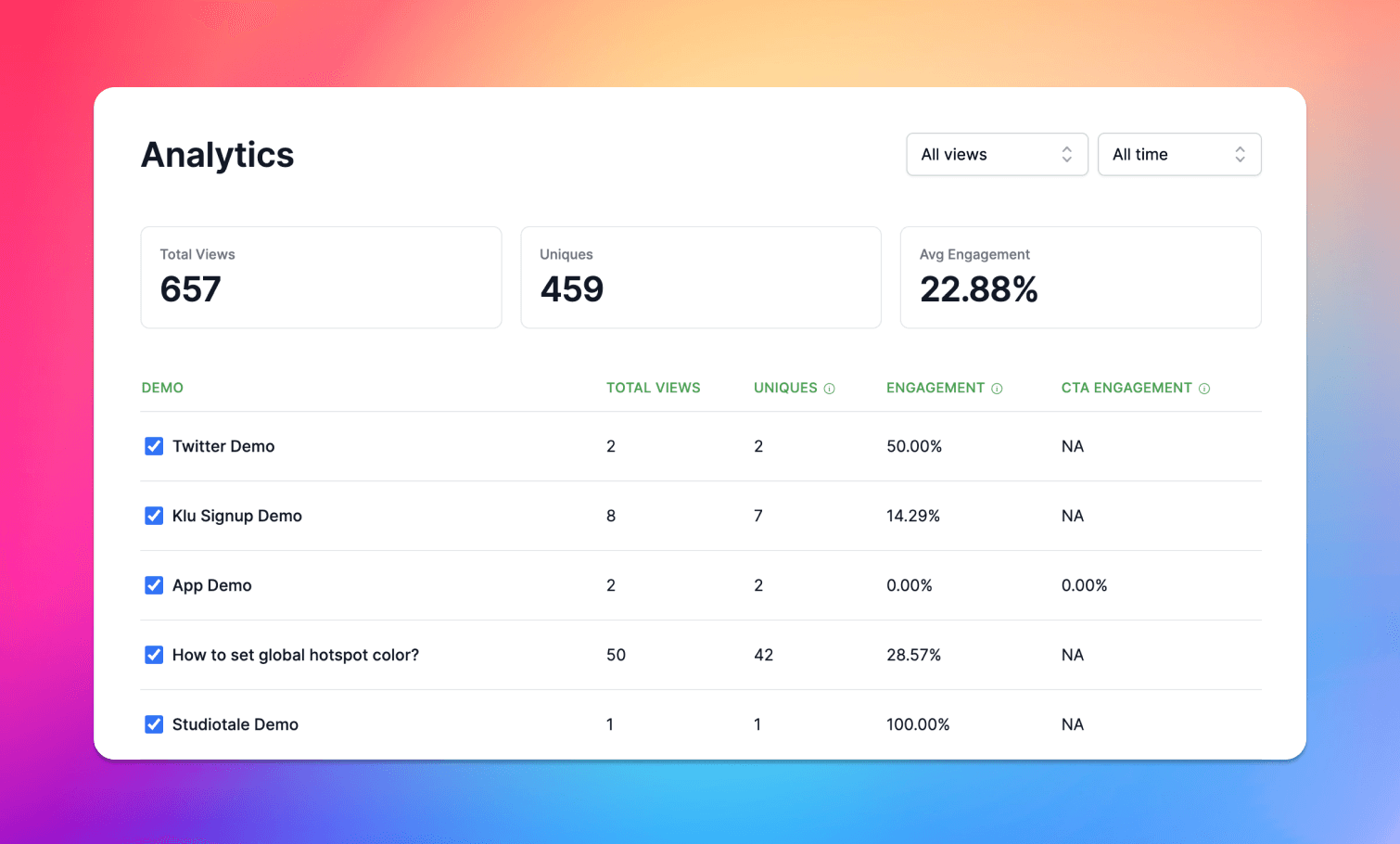Click the info icon beside Uniques column header

[830, 388]
